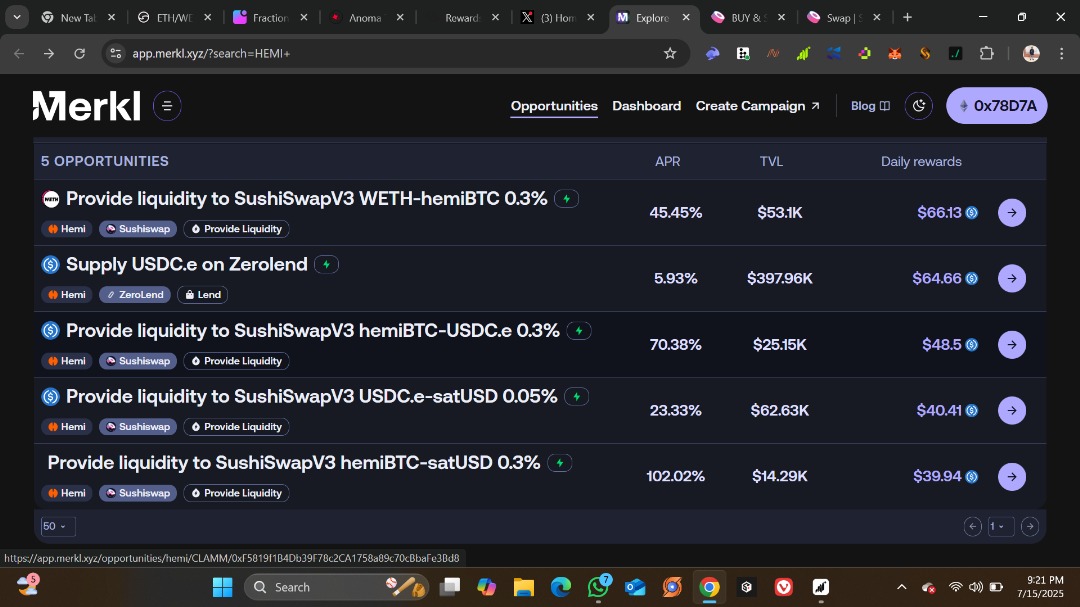Open Chrome extensions puzzle icon
The image size is (1080, 607).
pos(986,53)
